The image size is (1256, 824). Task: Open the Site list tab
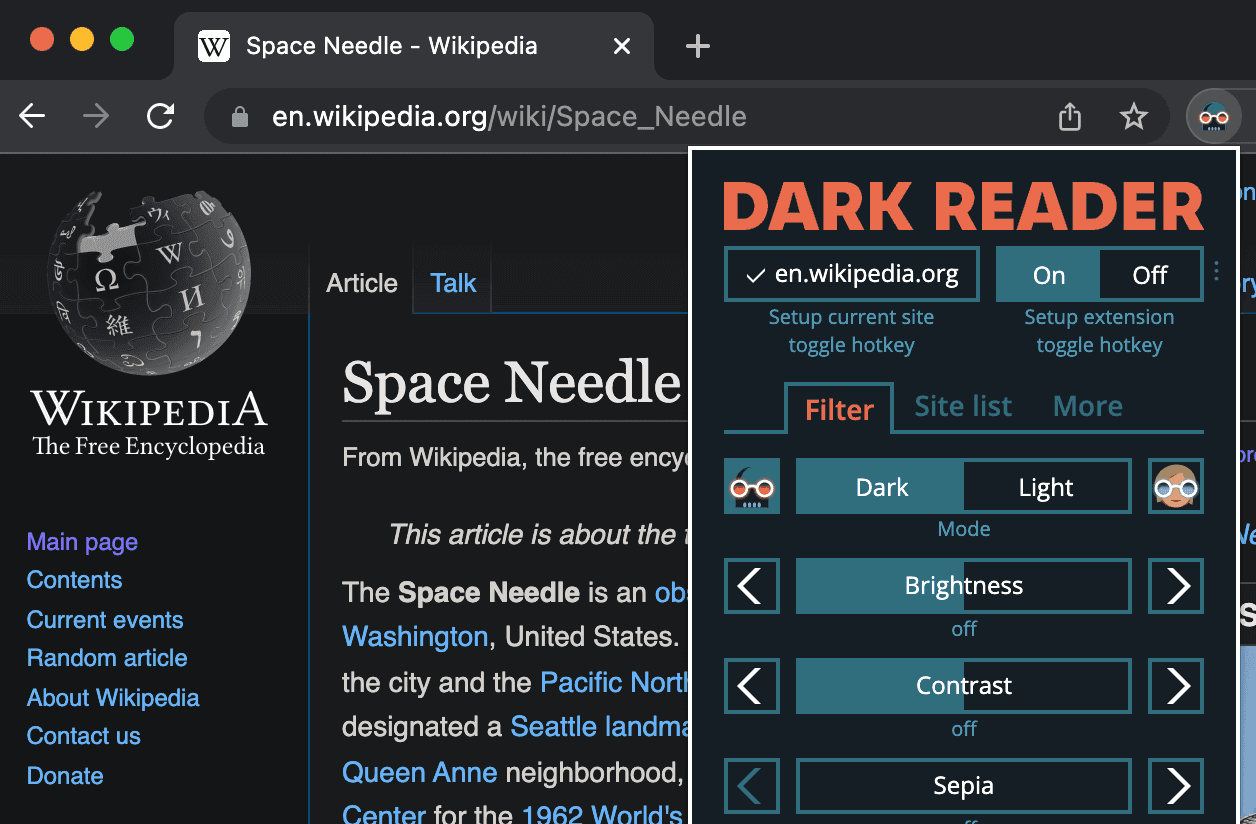pyautogui.click(x=963, y=406)
